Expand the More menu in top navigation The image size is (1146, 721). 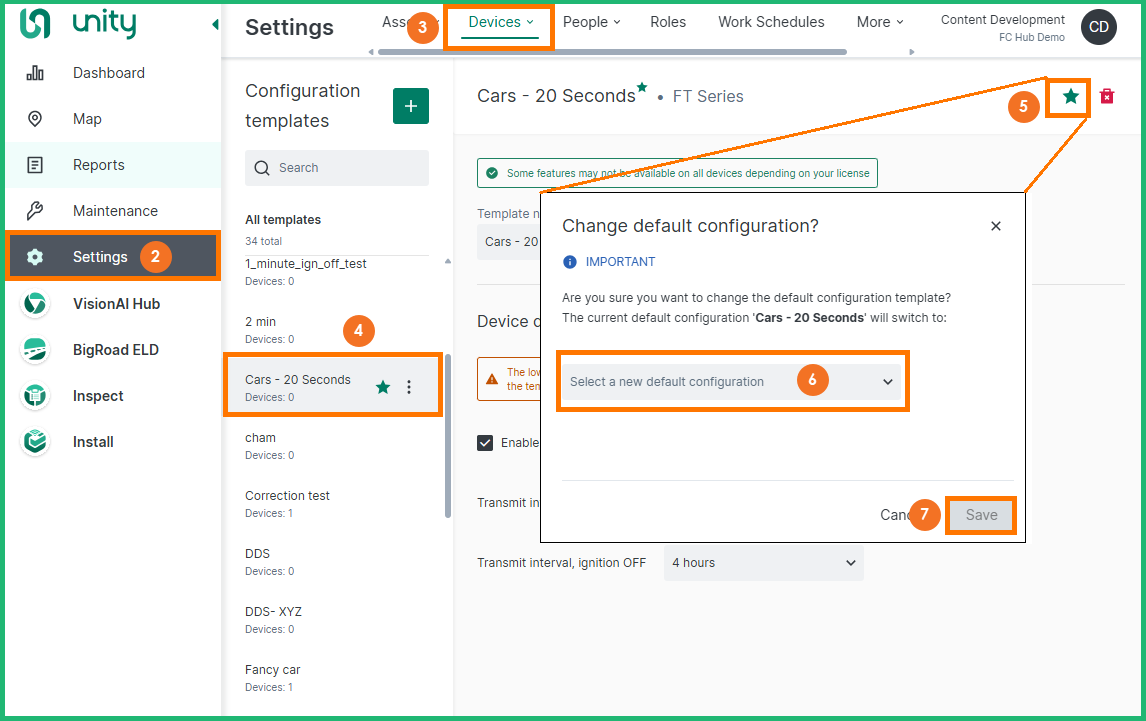[879, 22]
